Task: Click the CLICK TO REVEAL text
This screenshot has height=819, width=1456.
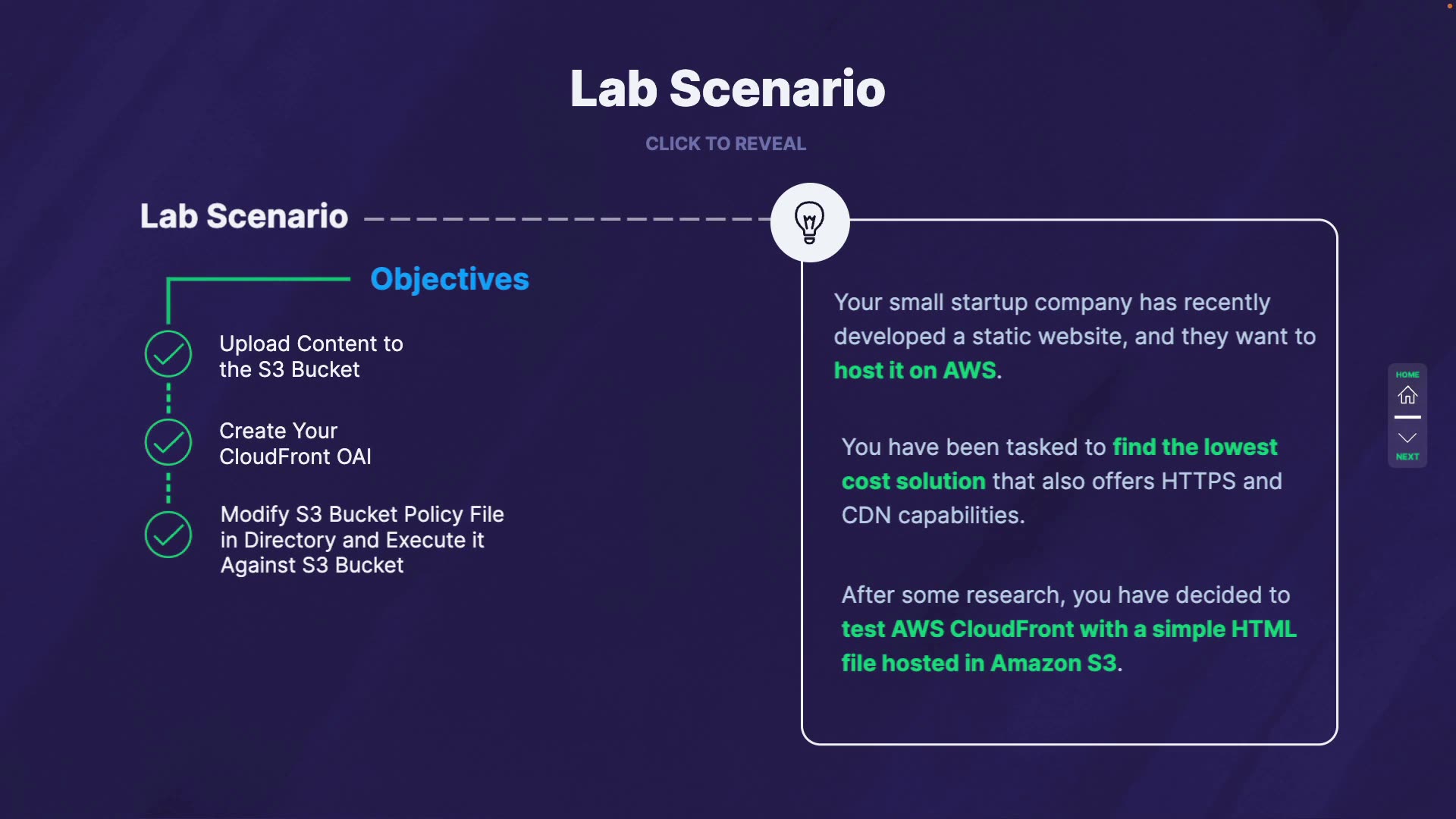Action: pos(726,144)
